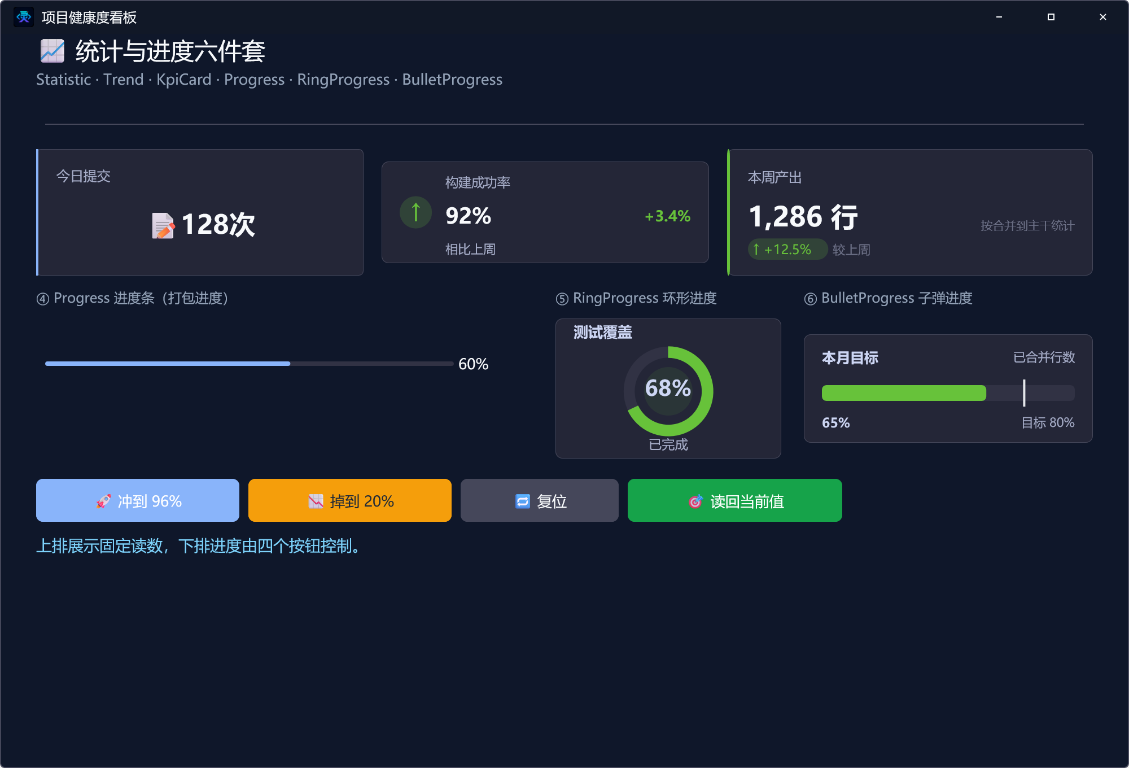Click the 已完成 caption under the ring
Screen dimensions: 1129x768
tap(668, 445)
